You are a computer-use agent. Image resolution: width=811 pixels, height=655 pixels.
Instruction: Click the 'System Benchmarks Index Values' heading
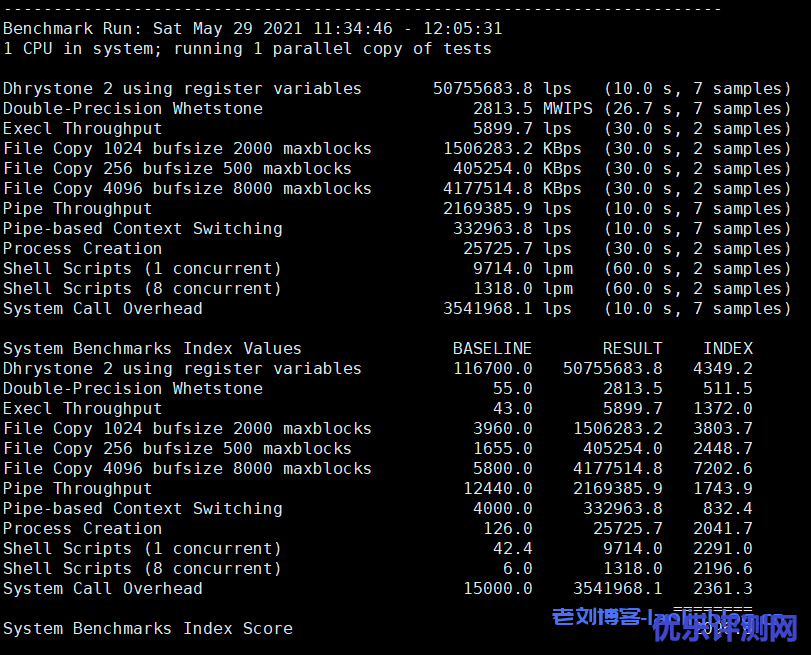coord(152,349)
